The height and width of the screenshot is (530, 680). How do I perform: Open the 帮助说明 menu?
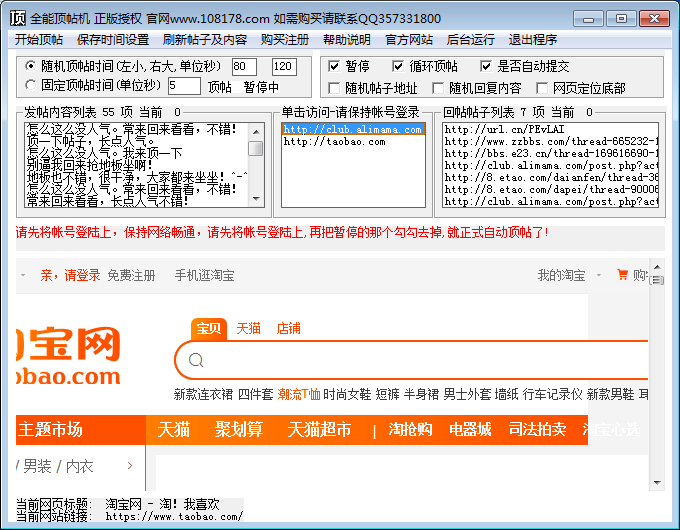coord(347,40)
